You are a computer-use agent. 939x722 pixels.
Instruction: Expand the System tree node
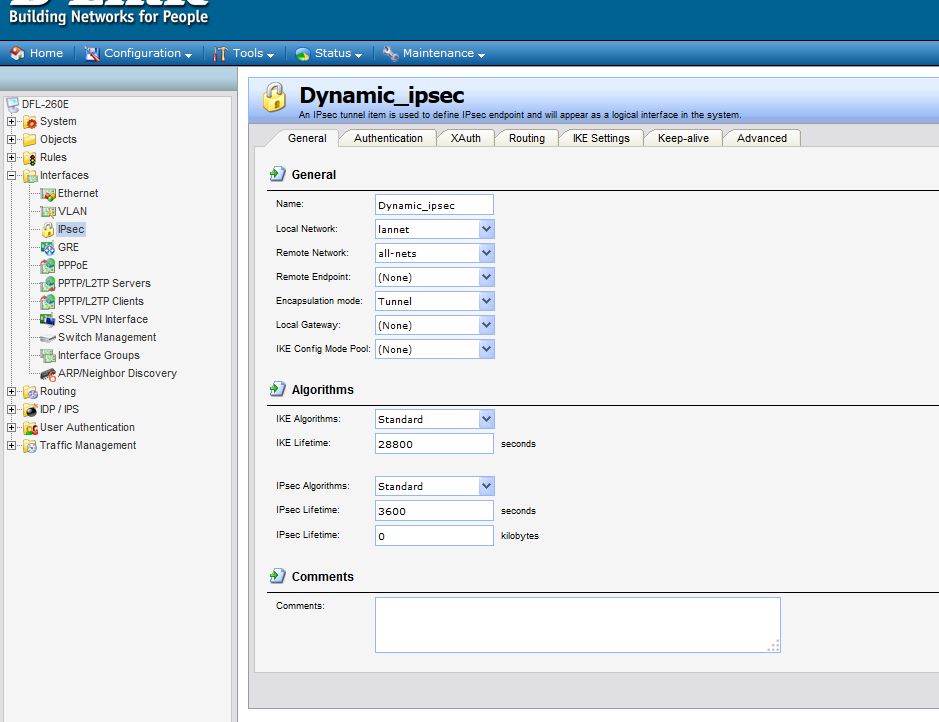[12, 121]
